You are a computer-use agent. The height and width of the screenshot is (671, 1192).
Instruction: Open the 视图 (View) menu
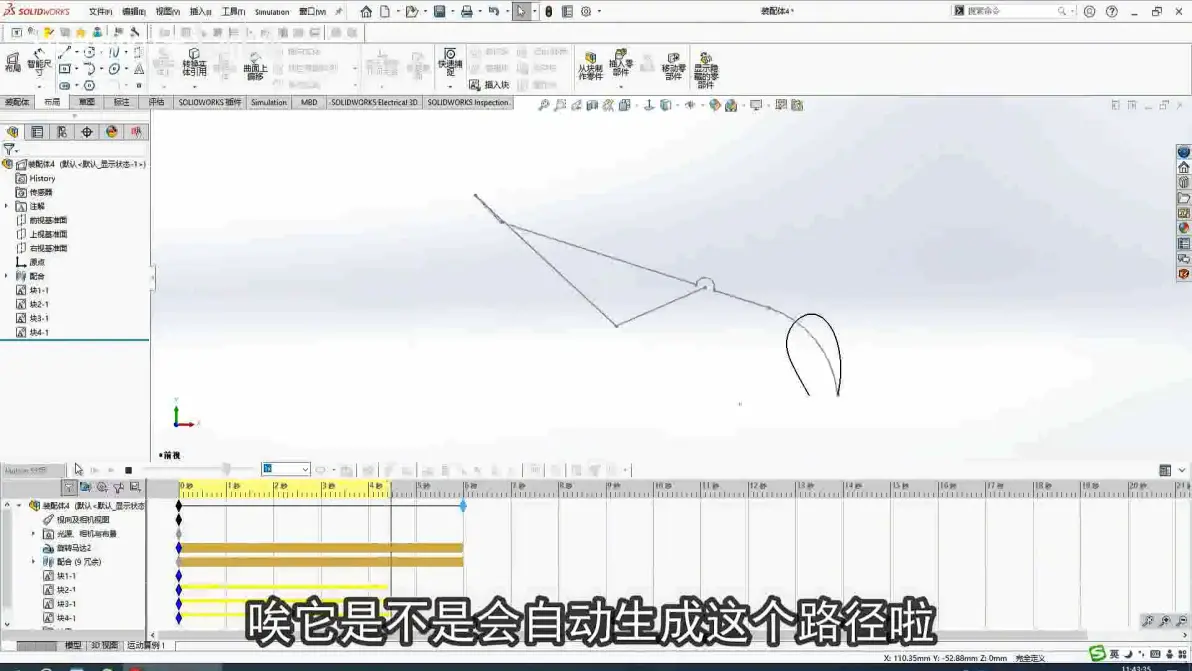pos(167,11)
